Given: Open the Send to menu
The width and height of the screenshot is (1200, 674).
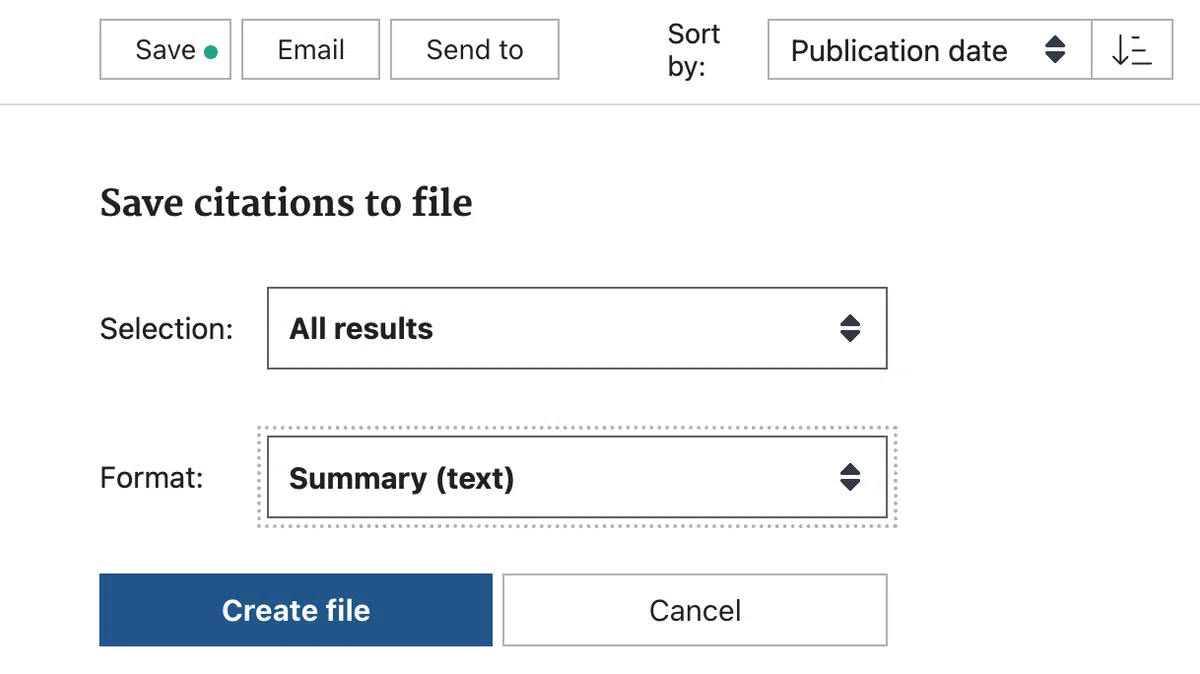Looking at the screenshot, I should pos(475,50).
